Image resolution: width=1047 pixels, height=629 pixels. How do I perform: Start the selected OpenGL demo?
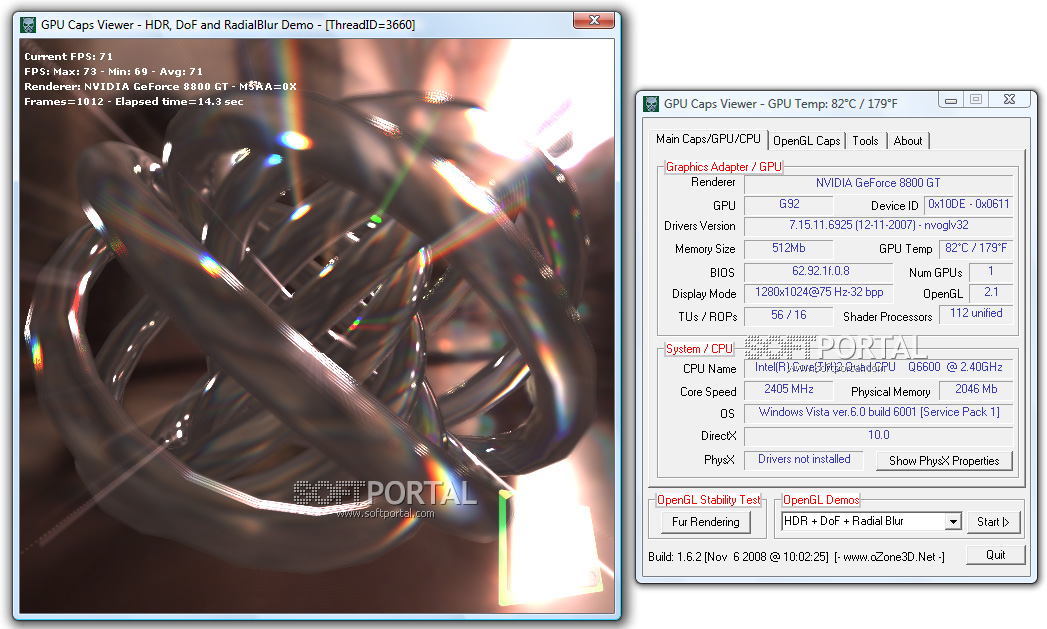993,521
